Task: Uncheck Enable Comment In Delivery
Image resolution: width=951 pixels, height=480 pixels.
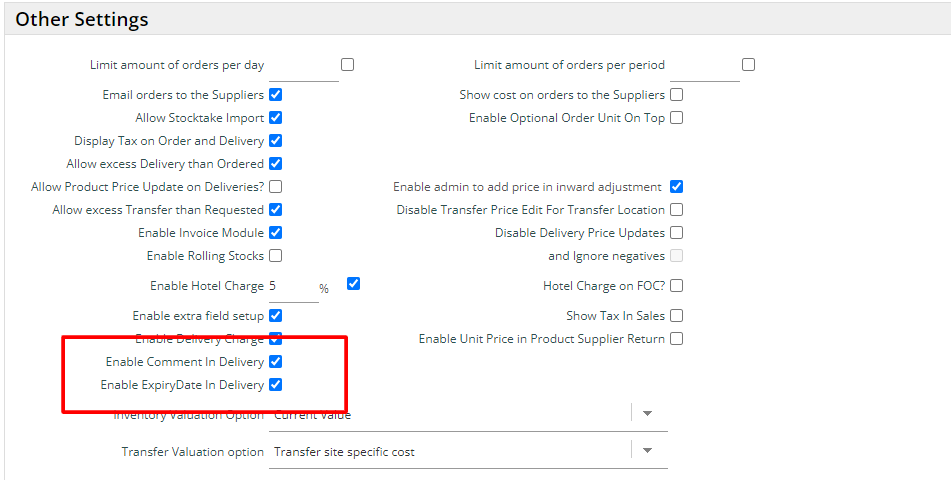Action: click(x=275, y=362)
